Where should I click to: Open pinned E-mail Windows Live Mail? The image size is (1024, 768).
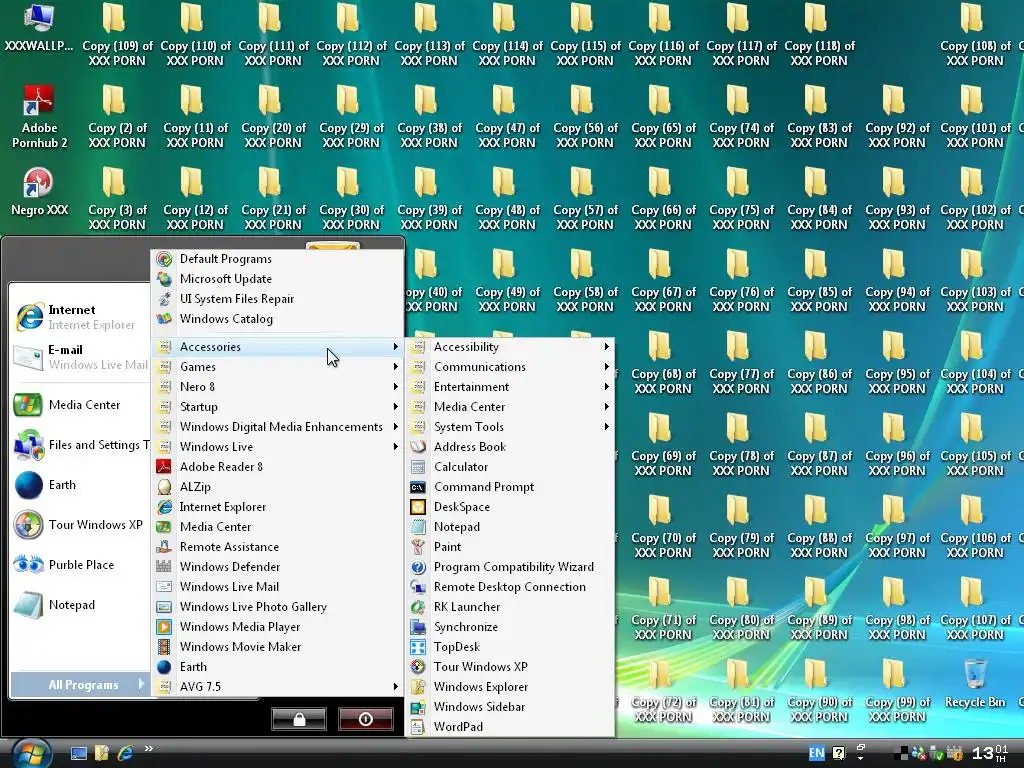pyautogui.click(x=80, y=357)
